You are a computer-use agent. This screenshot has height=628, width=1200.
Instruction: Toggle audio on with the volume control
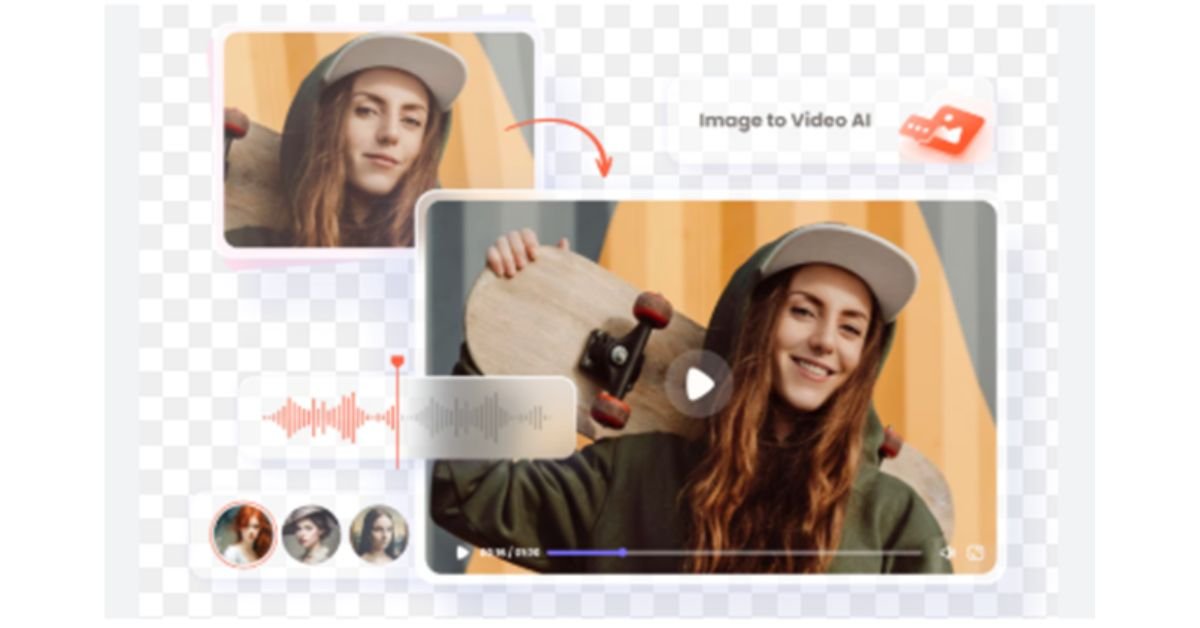tap(948, 550)
